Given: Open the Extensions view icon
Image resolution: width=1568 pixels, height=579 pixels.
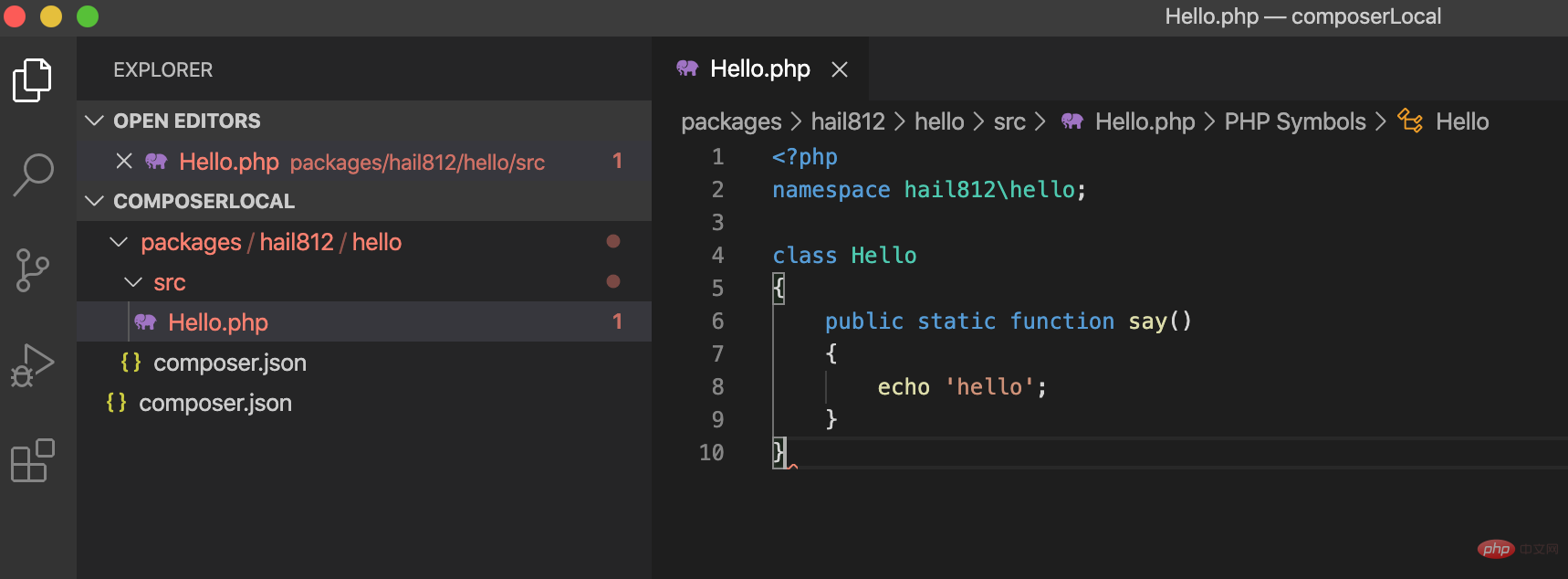Looking at the screenshot, I should 32,460.
